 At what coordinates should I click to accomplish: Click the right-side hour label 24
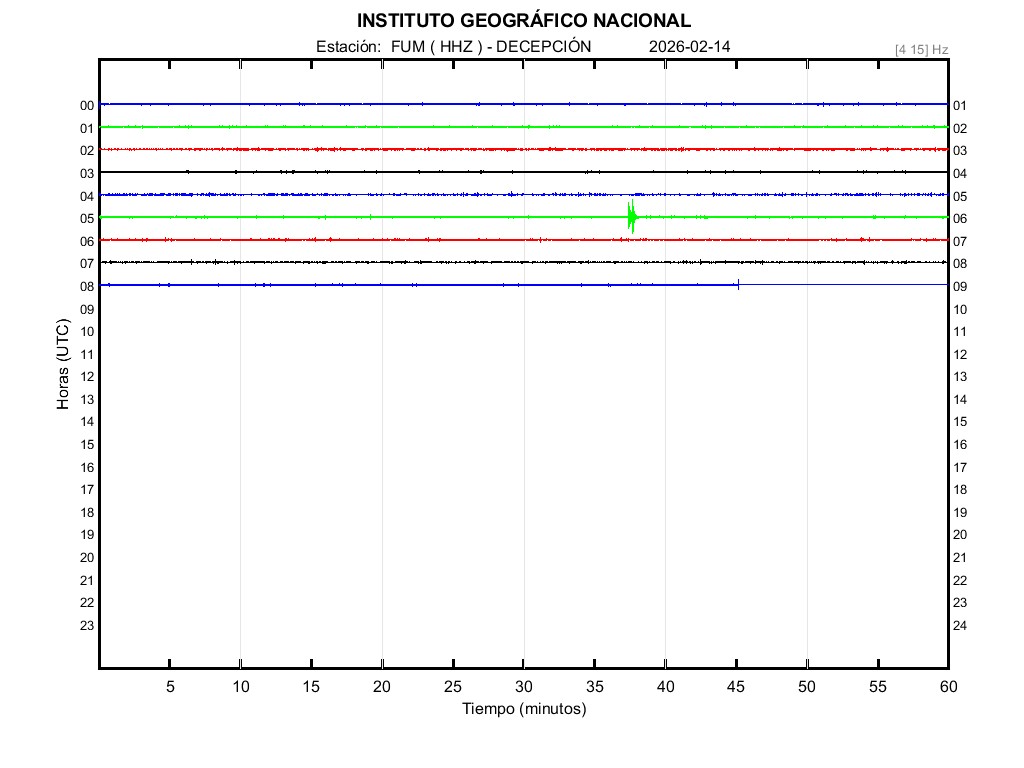pyautogui.click(x=960, y=626)
